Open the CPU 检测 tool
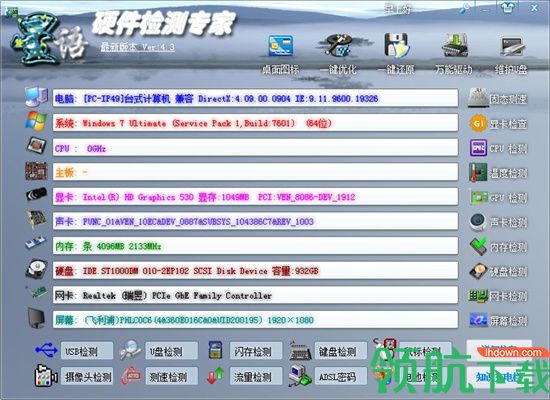 point(498,148)
